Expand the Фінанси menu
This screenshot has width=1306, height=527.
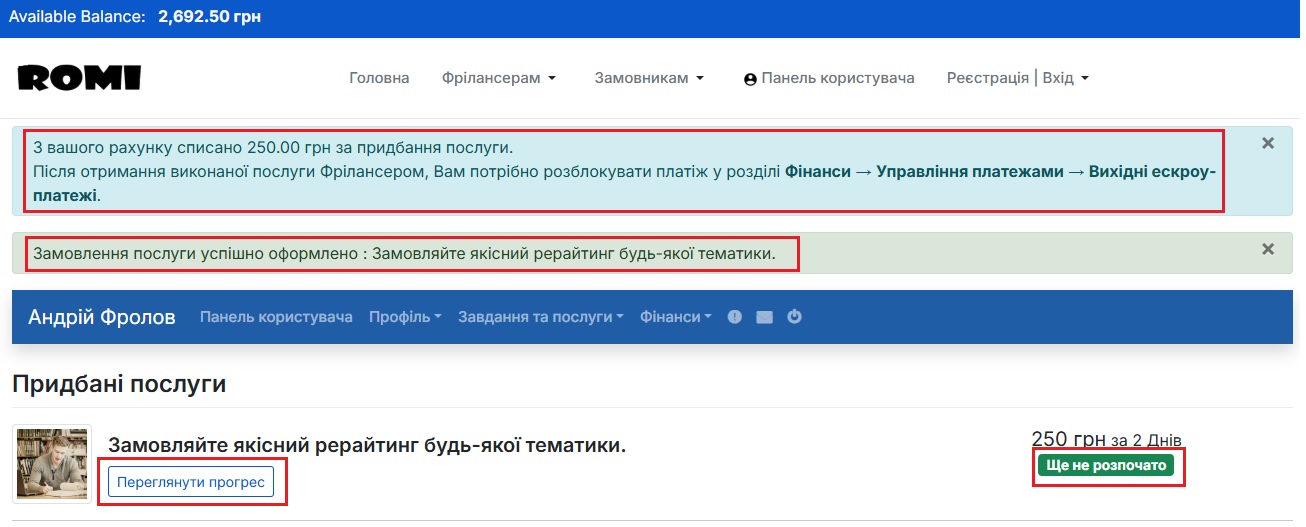pyautogui.click(x=676, y=317)
